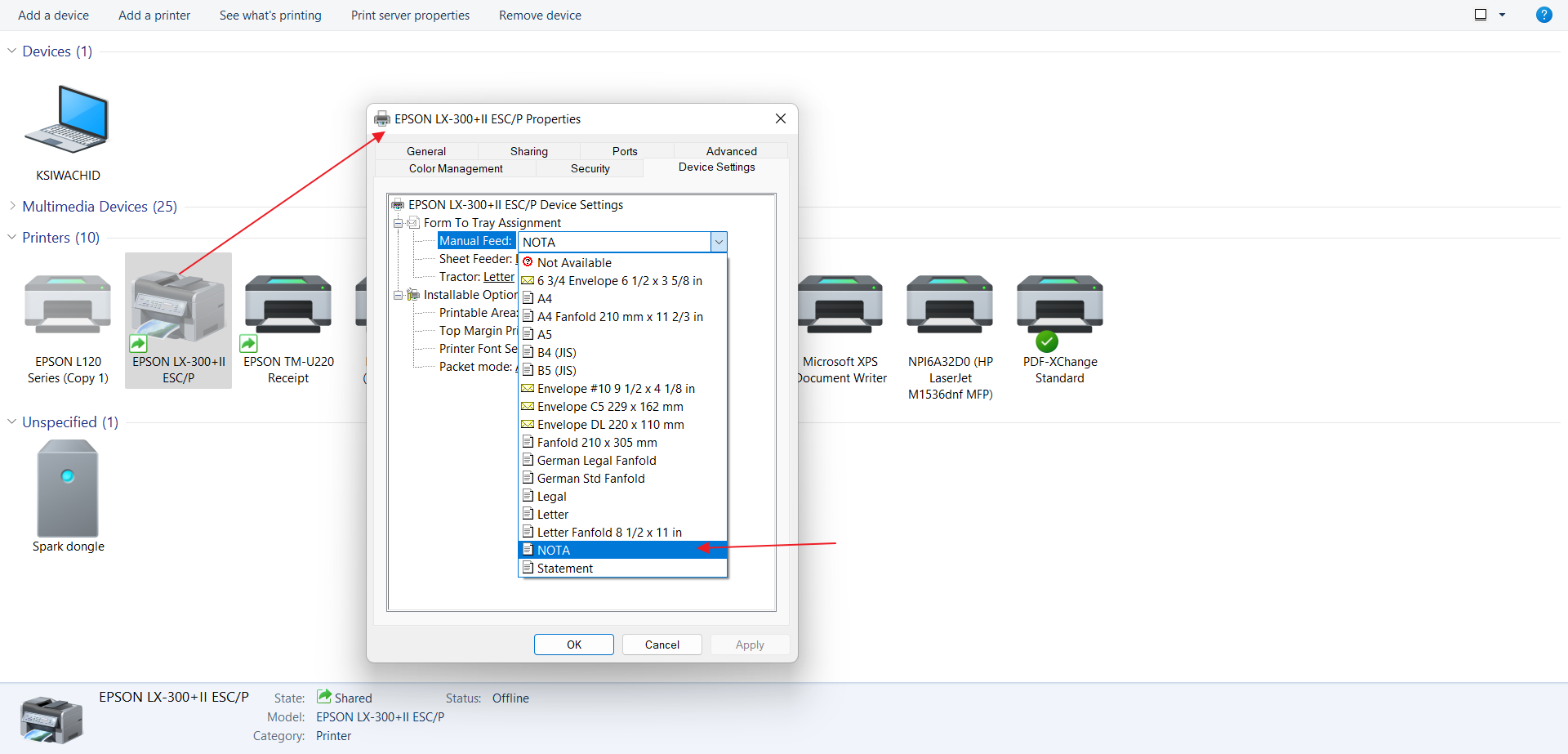Viewport: 1568px width, 754px height.
Task: Click the printer icon in the Properties title bar
Action: coord(381,119)
